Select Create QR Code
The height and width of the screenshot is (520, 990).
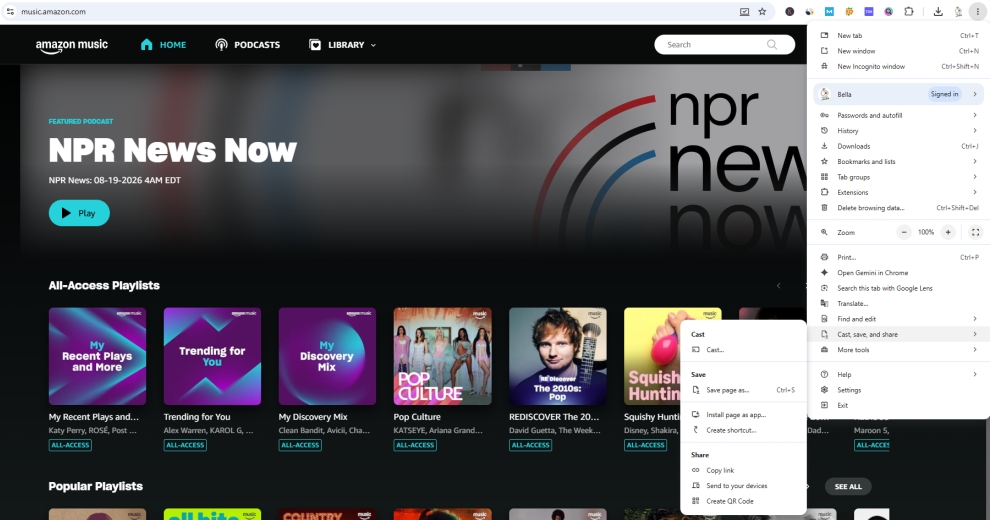point(744,501)
